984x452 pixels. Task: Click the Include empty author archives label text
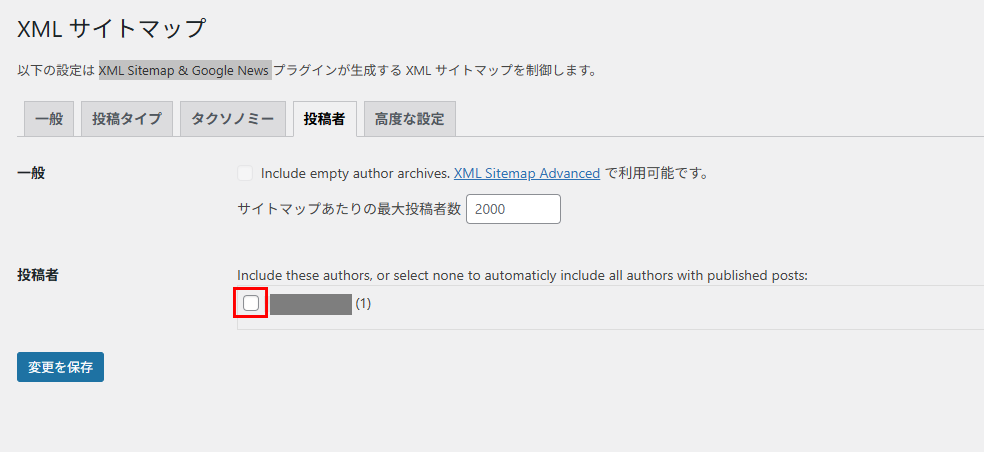[x=355, y=173]
